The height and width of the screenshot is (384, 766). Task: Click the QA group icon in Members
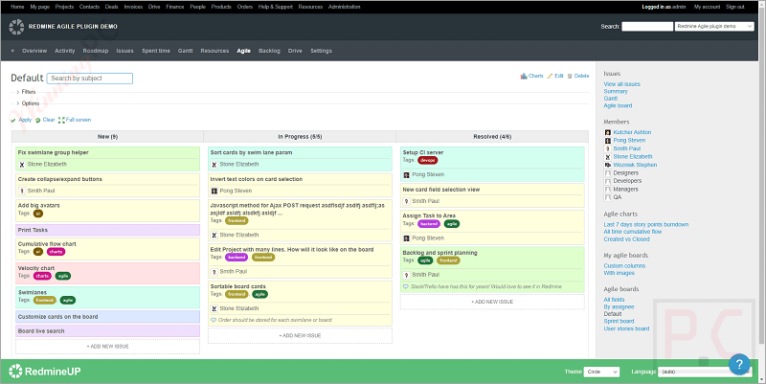(608, 197)
